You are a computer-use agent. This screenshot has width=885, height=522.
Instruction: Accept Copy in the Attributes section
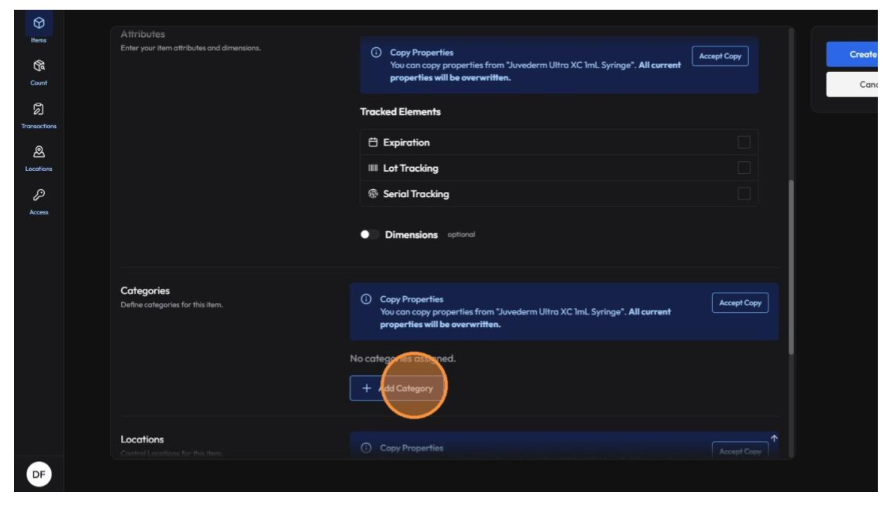pos(720,56)
